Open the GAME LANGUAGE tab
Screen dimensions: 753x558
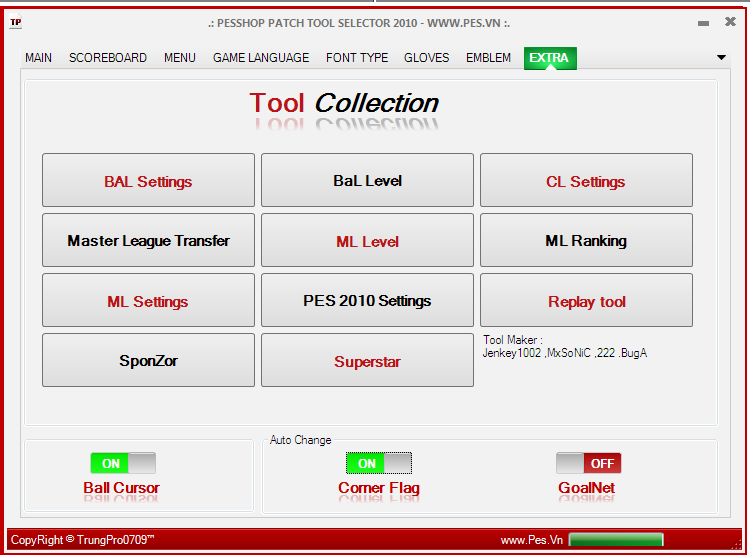[261, 58]
